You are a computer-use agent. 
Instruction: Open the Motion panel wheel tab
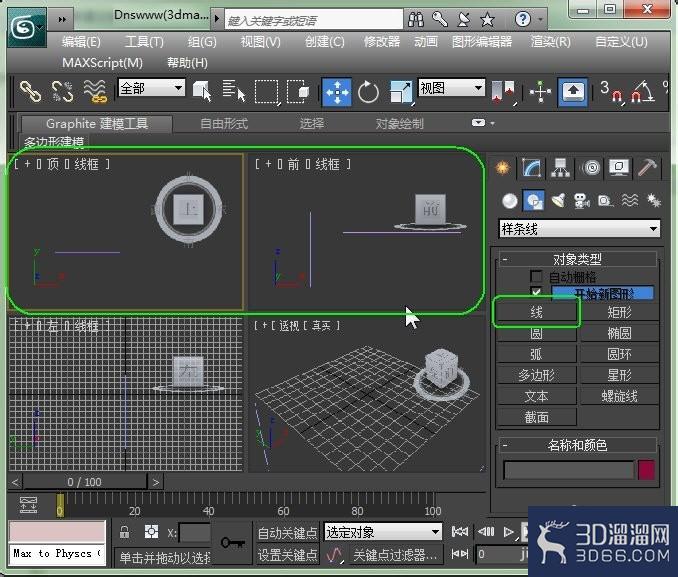coord(592,168)
